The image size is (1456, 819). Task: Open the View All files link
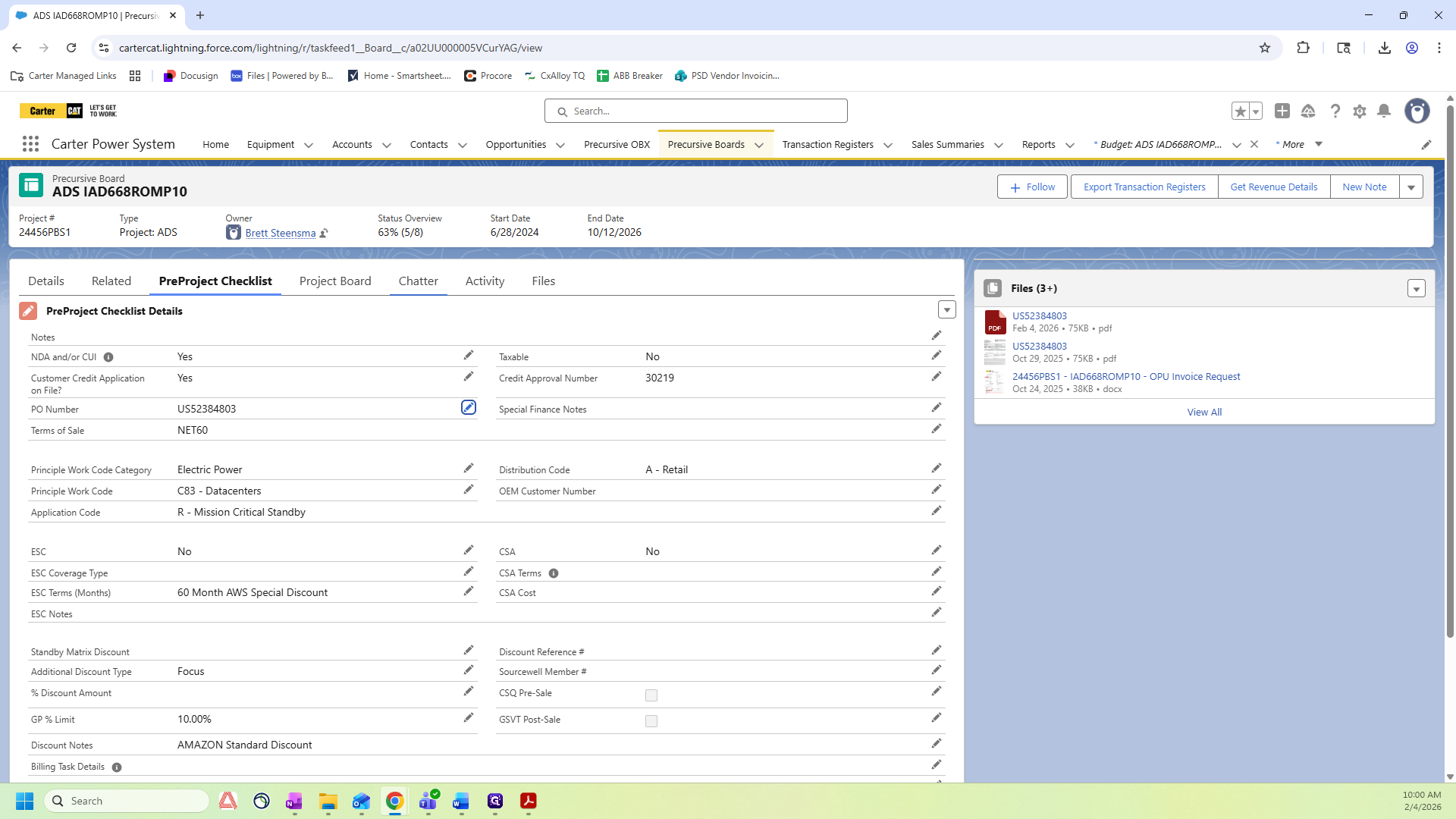coord(1204,413)
